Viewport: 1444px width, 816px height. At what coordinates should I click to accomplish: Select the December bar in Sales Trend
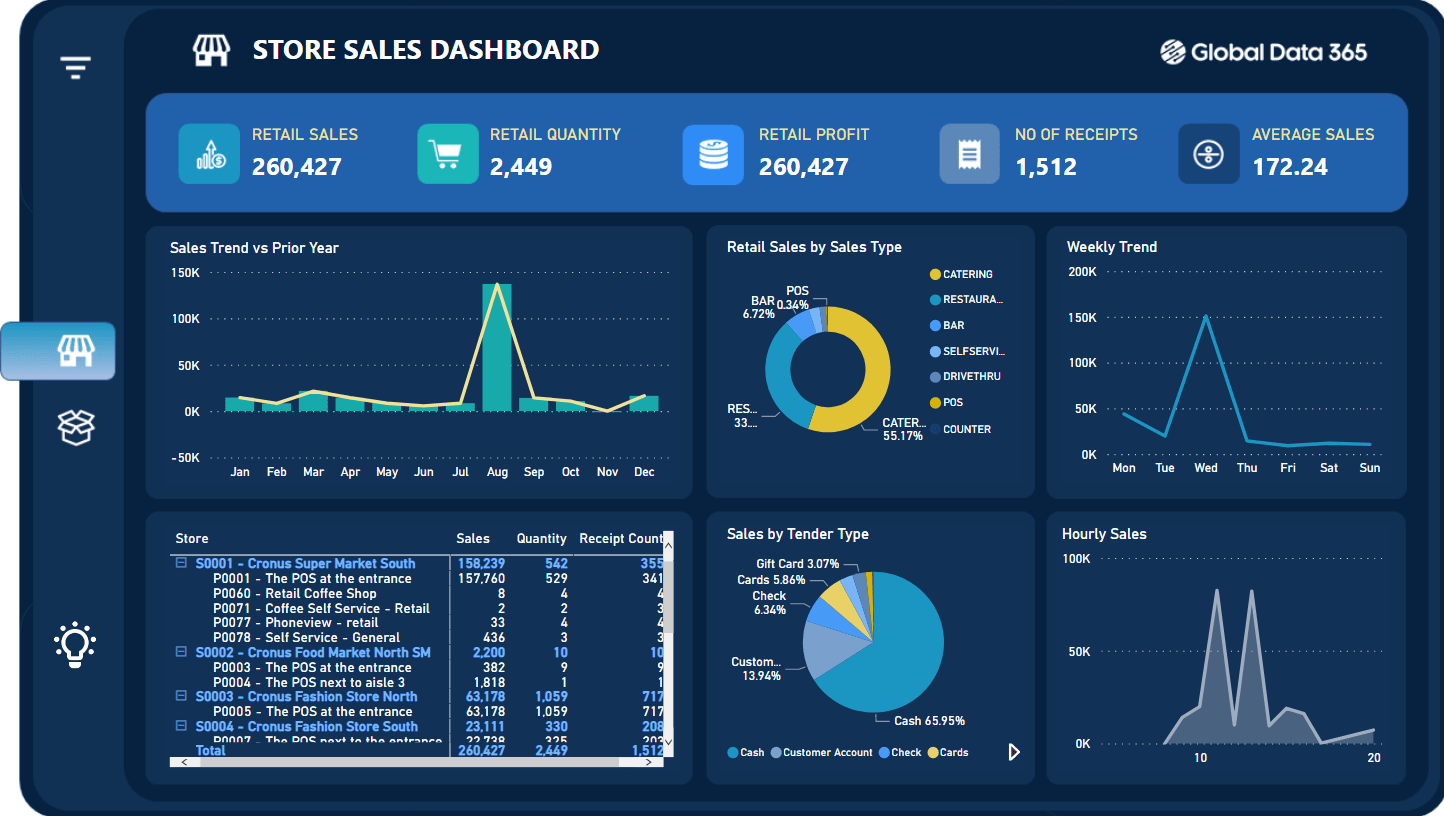coord(644,403)
